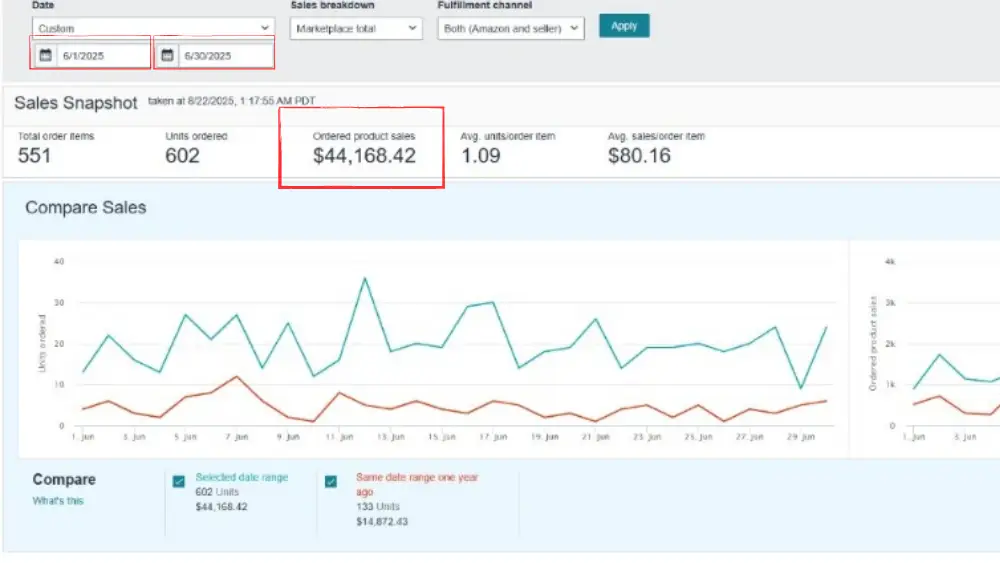1000x563 pixels.
Task: Click the highest peak of the teal units line
Action: point(365,278)
